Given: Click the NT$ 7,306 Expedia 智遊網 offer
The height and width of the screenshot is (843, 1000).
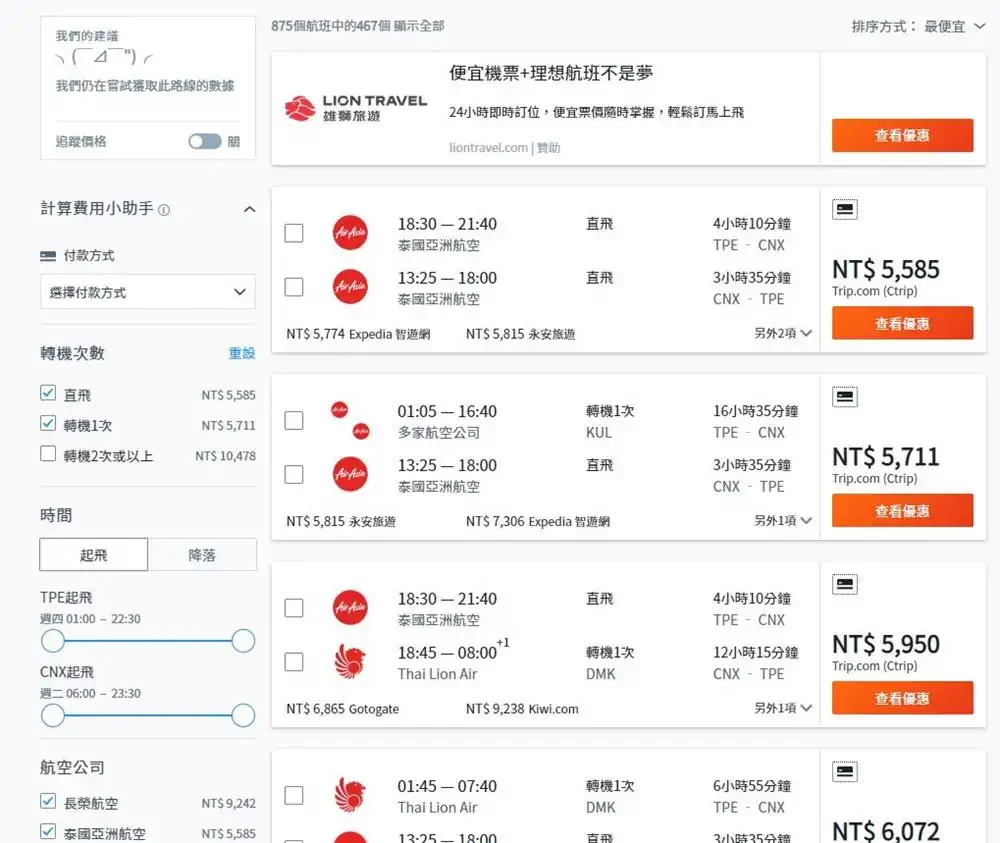Looking at the screenshot, I should (538, 522).
